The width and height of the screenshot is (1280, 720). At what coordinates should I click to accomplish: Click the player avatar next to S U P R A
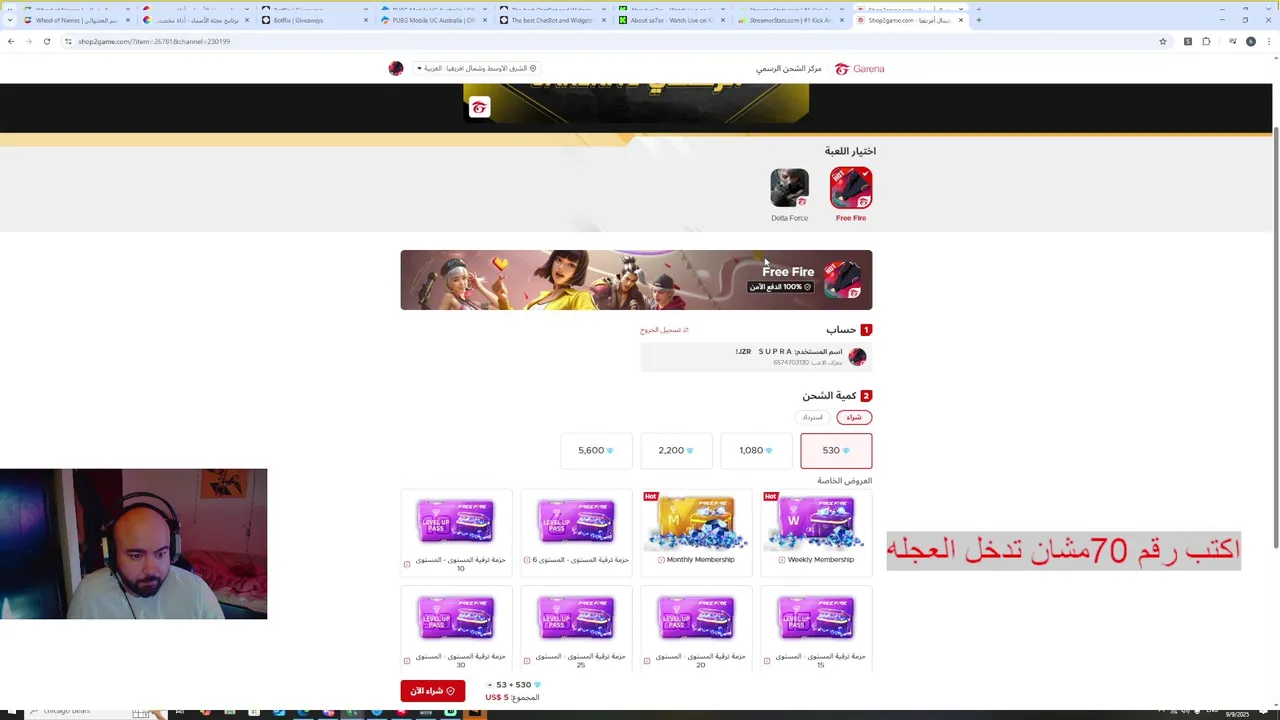[857, 357]
